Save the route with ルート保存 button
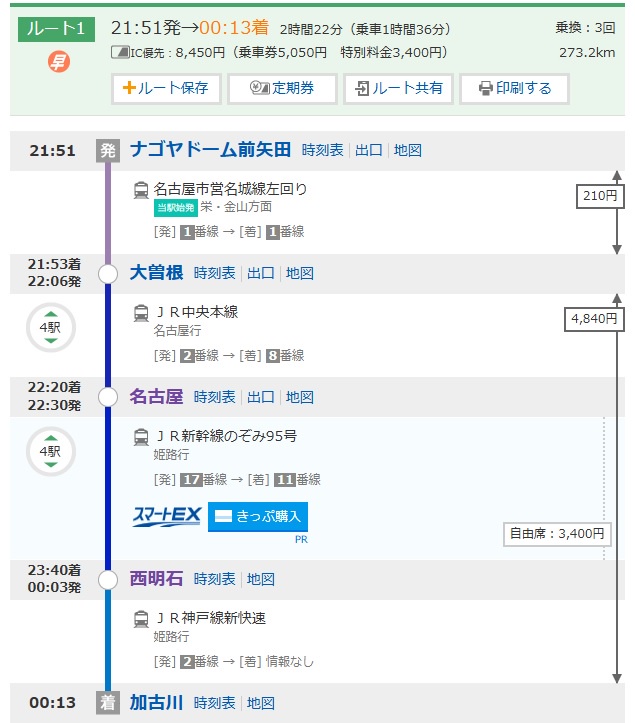Viewport: 635px width, 723px height. tap(166, 88)
